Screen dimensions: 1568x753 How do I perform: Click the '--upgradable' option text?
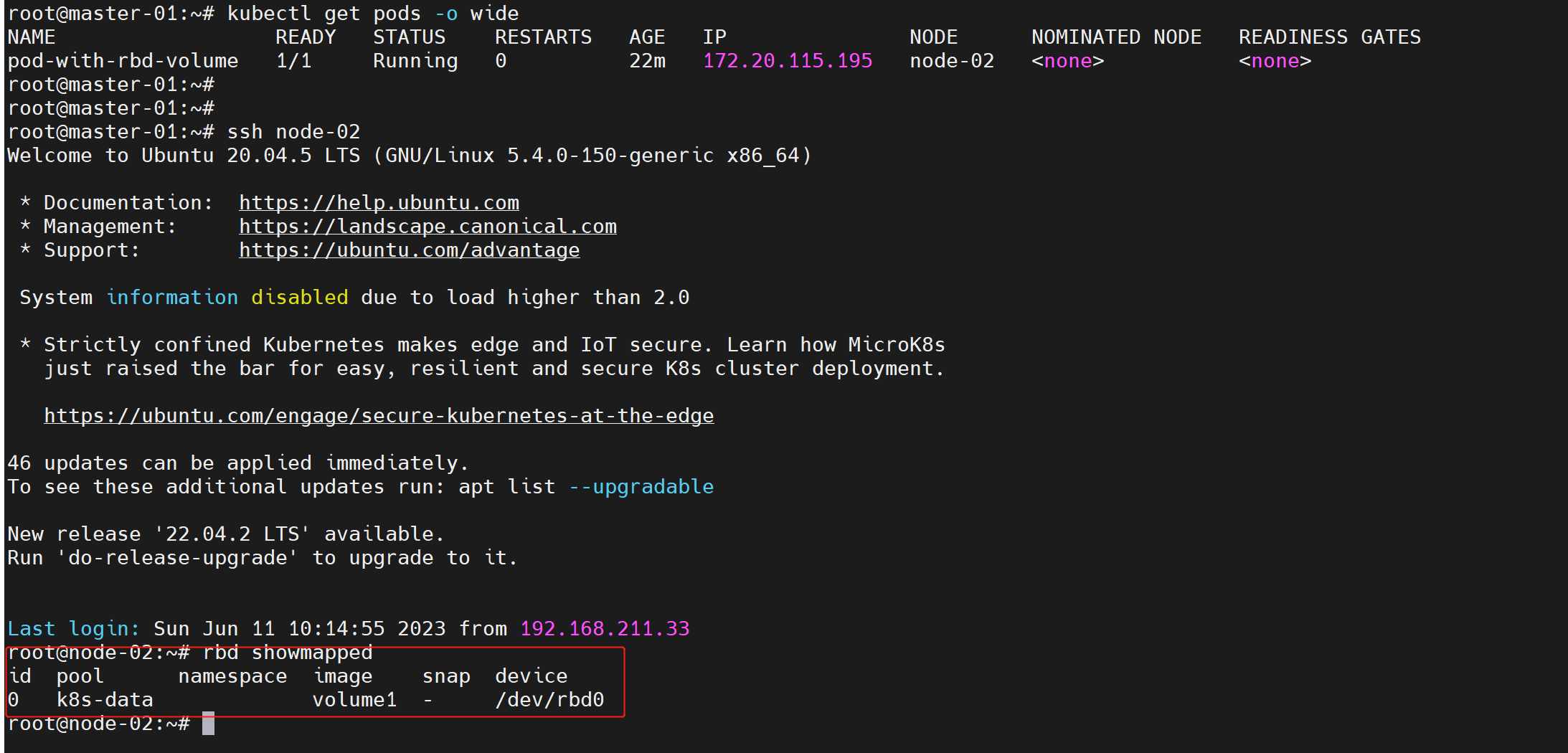(641, 487)
